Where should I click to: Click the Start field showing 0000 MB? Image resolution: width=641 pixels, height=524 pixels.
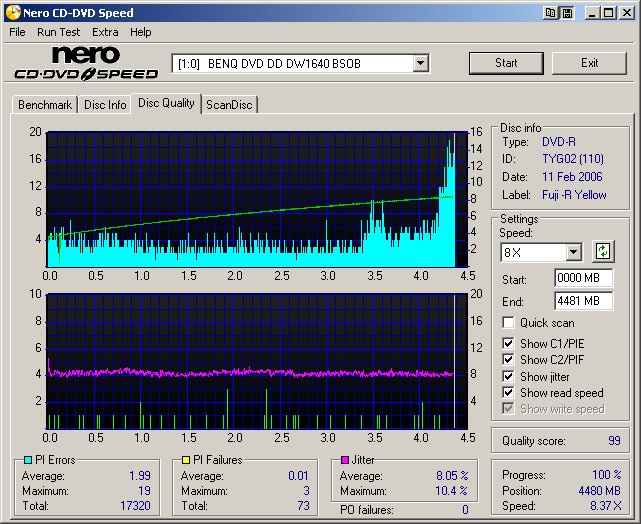[583, 278]
